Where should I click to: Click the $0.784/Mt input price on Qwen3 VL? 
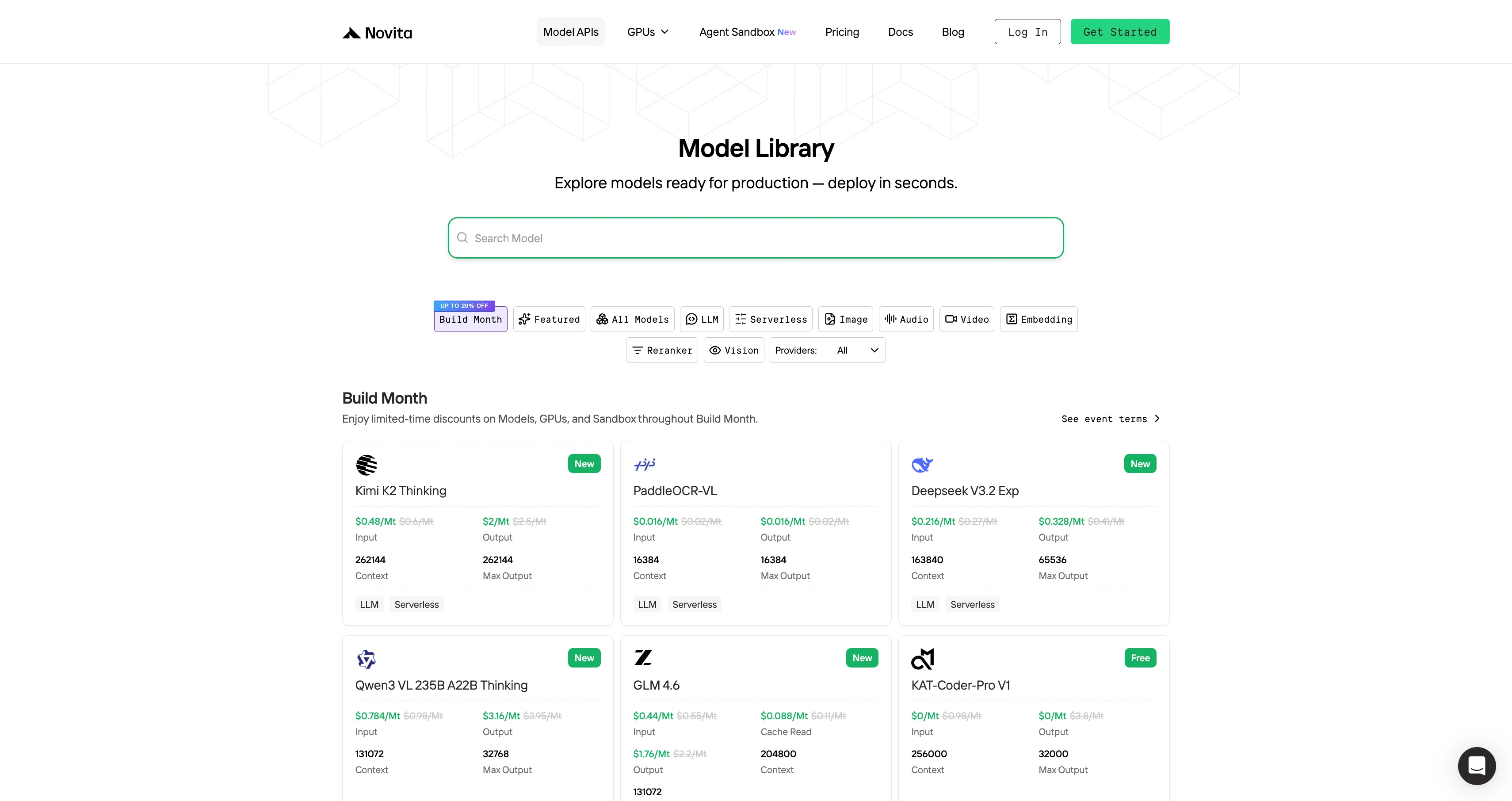click(378, 716)
